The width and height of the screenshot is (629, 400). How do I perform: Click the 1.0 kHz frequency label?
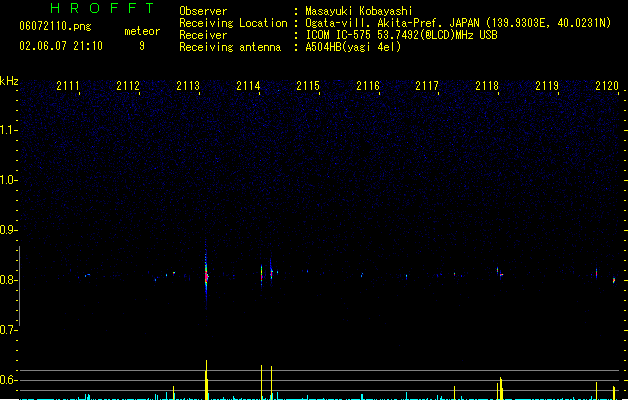8,180
